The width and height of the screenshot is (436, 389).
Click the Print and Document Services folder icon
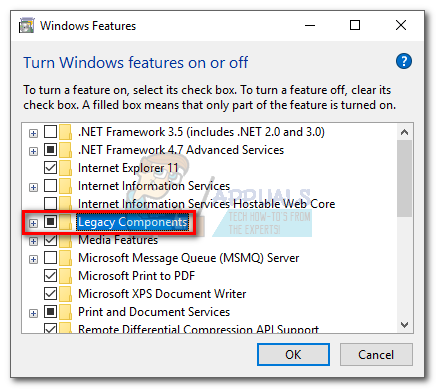tap(65, 312)
